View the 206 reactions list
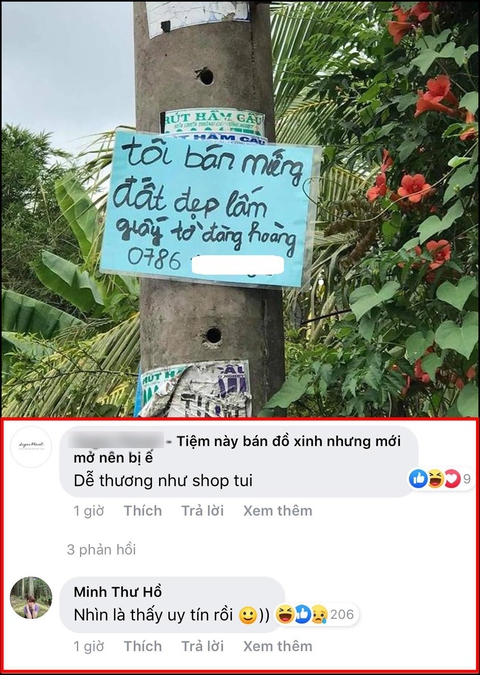The width and height of the screenshot is (480, 675). (x=342, y=614)
